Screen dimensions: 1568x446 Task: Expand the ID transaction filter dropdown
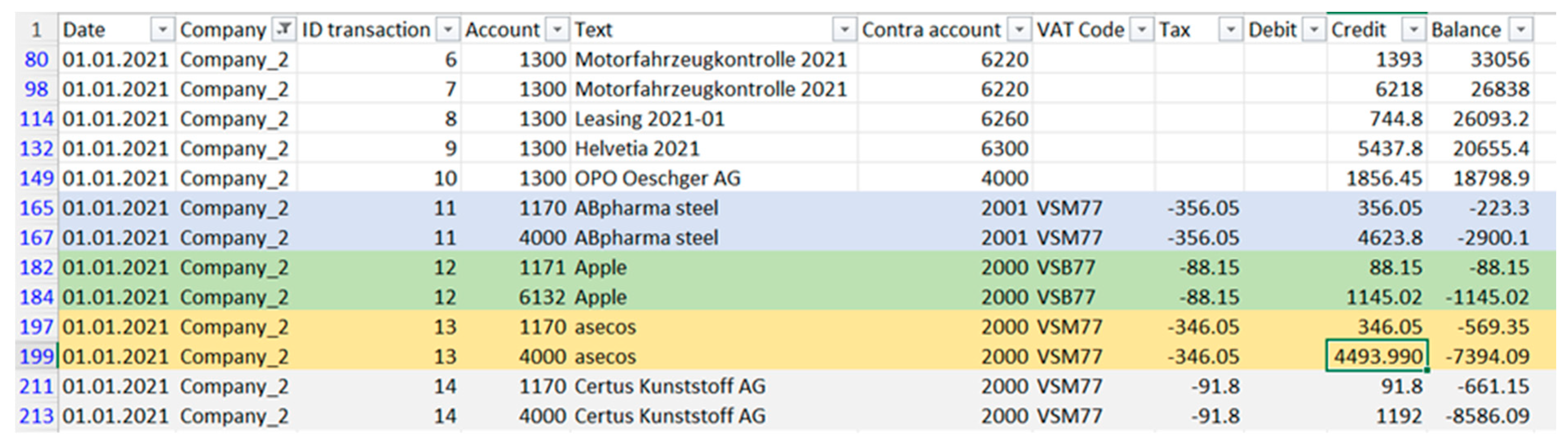pyautogui.click(x=448, y=29)
